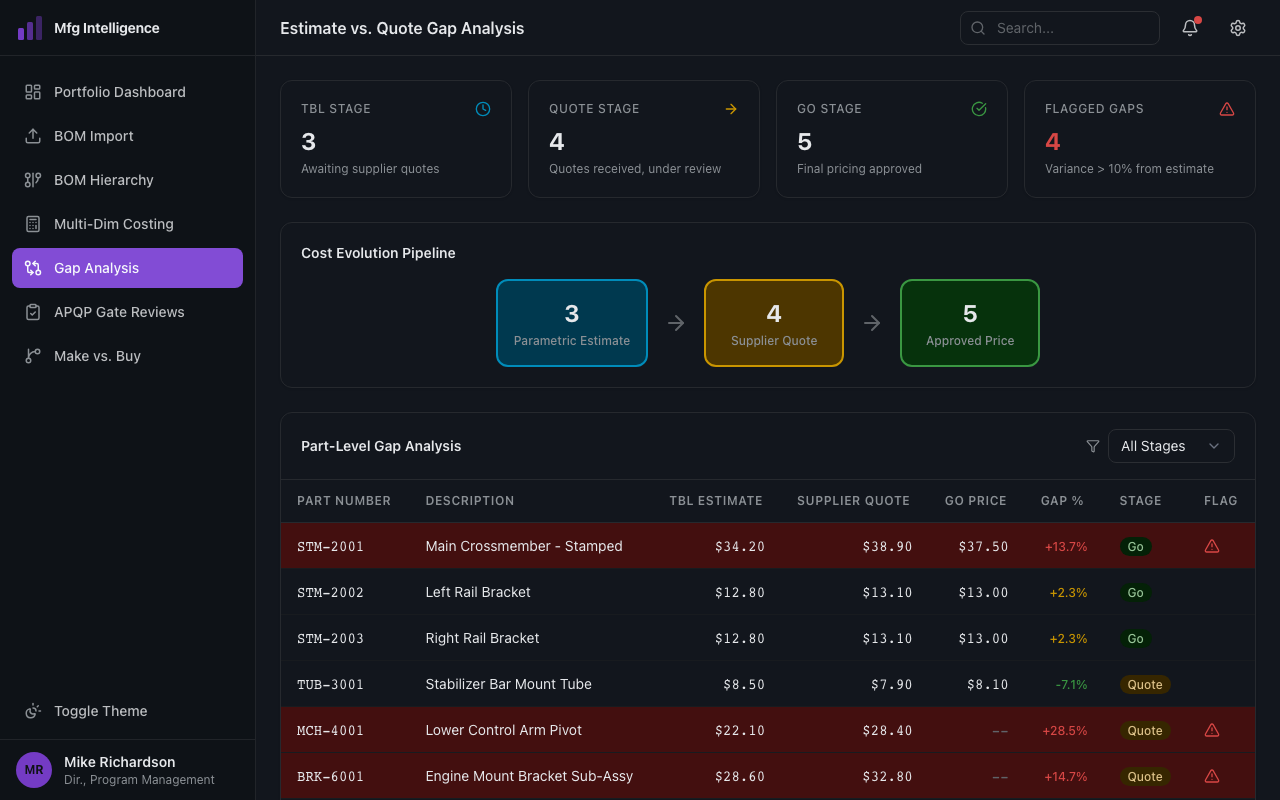Select the Multi-Dim Costing icon
This screenshot has width=1280, height=800.
click(33, 224)
